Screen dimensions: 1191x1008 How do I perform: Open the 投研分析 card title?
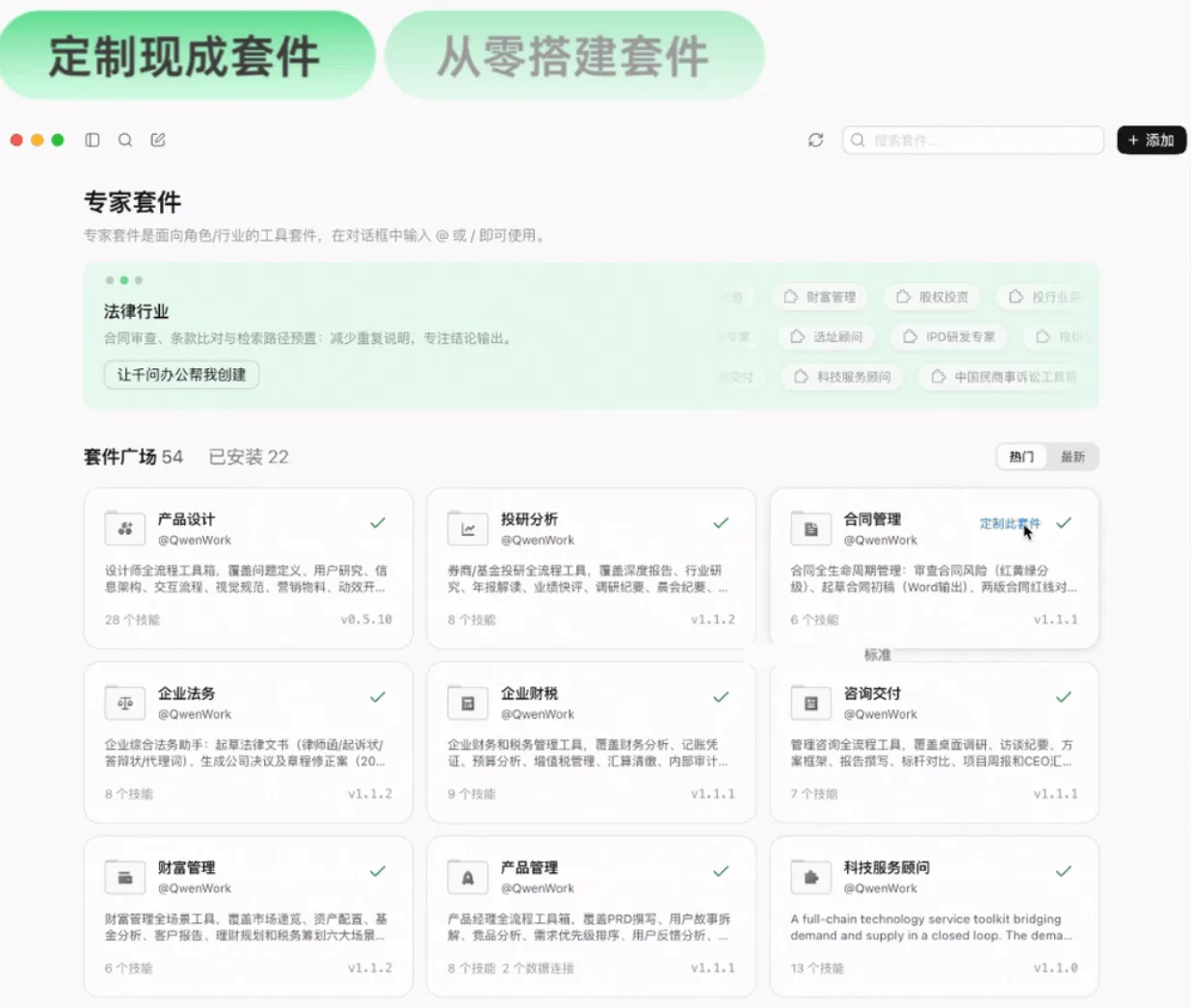coord(529,519)
